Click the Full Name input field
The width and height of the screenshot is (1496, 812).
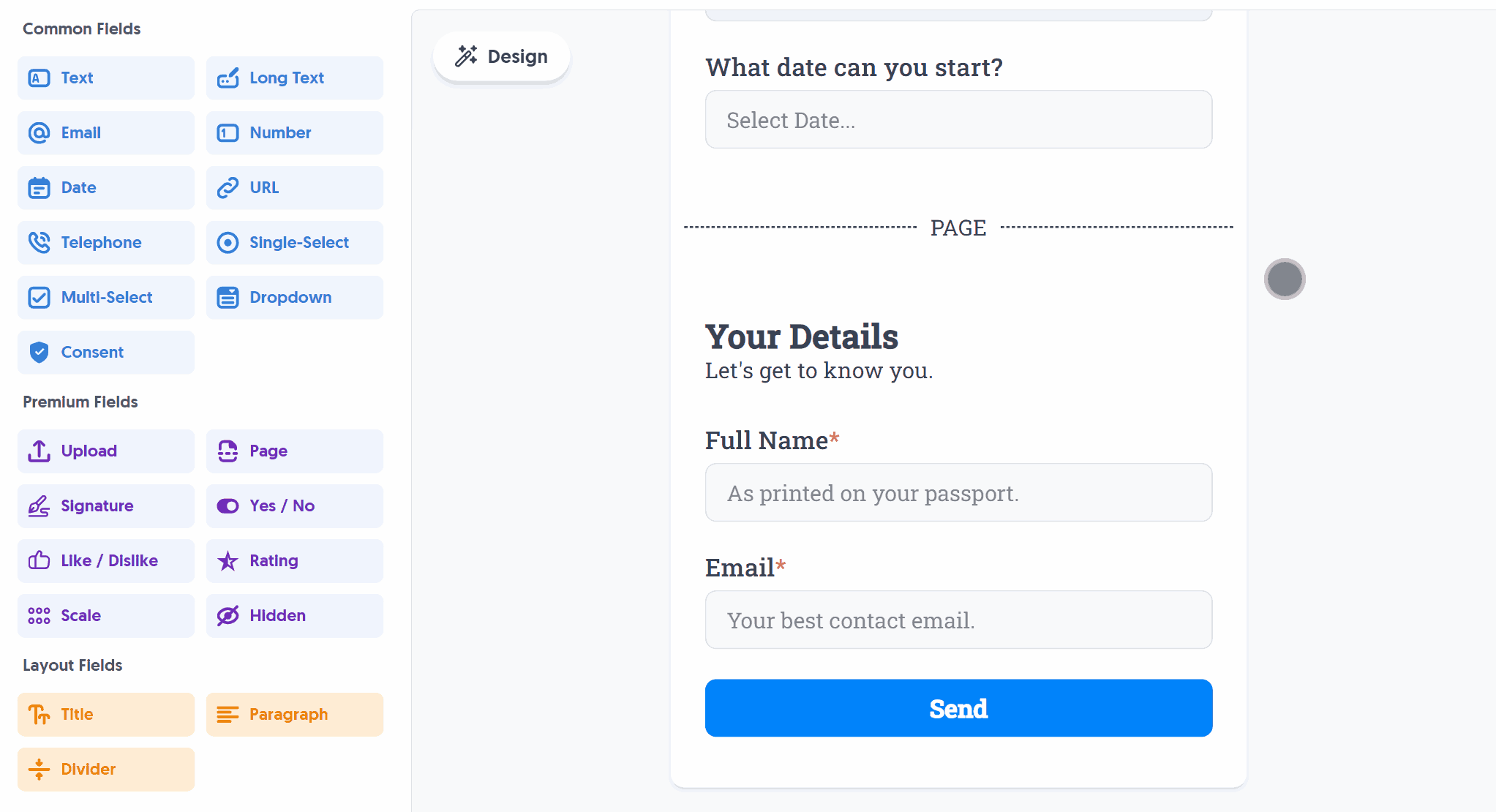pos(958,492)
